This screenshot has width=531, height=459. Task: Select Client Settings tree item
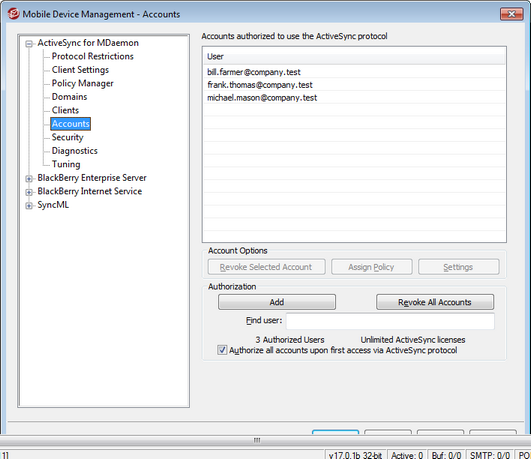click(80, 70)
